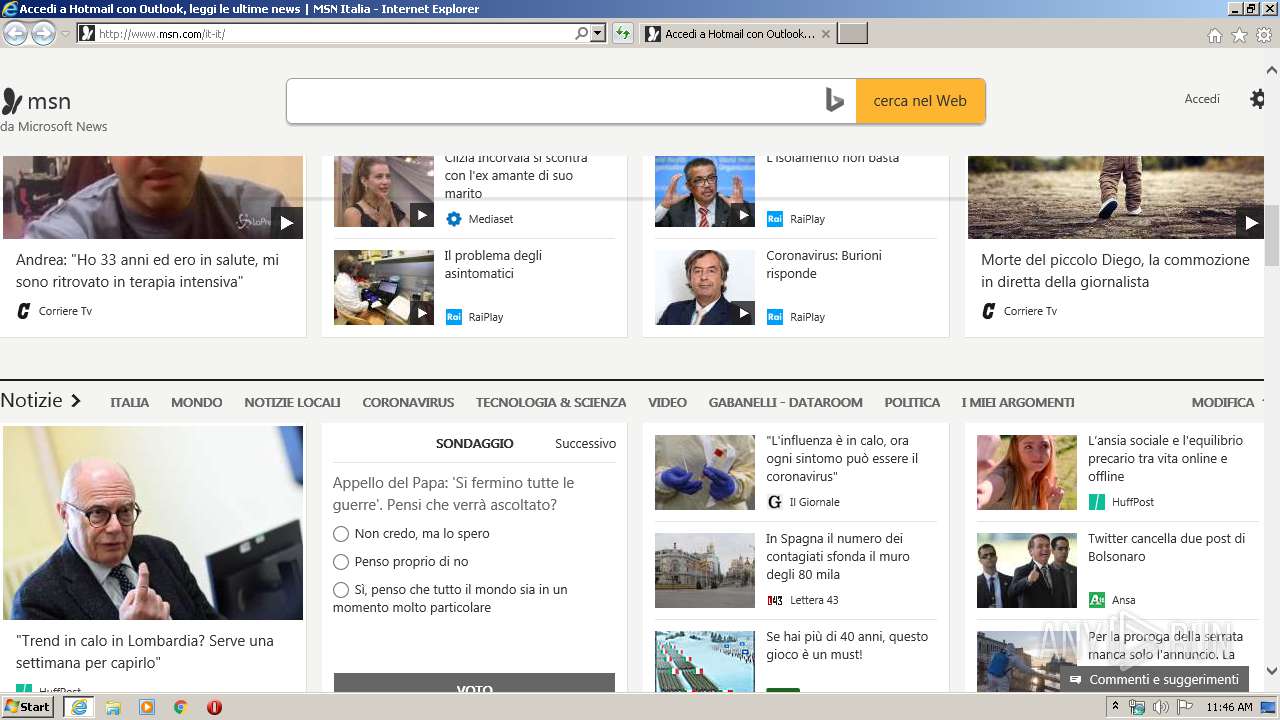This screenshot has height=720, width=1280.
Task: Click the volume speaker tray icon
Action: [x=1161, y=707]
